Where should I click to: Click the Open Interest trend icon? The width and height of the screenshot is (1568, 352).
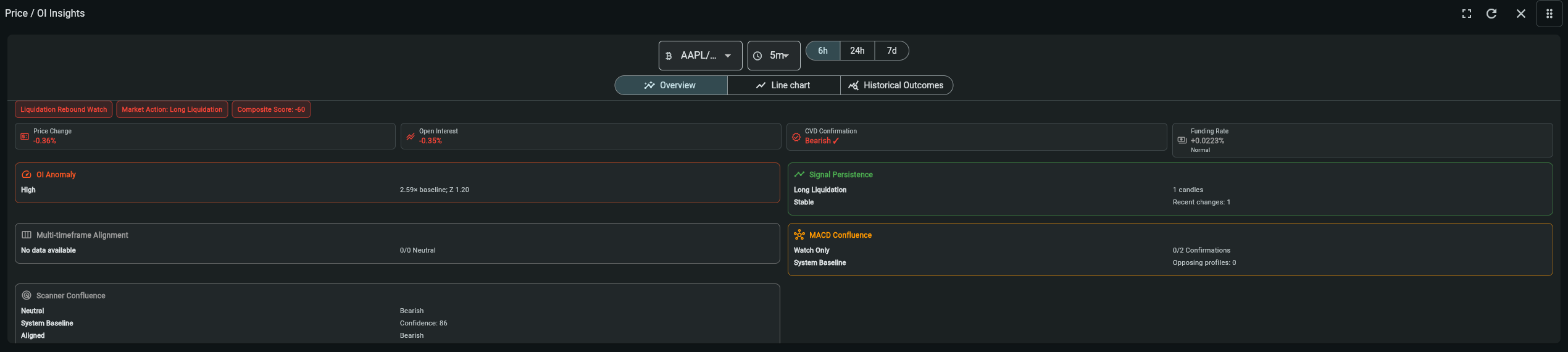(x=411, y=136)
